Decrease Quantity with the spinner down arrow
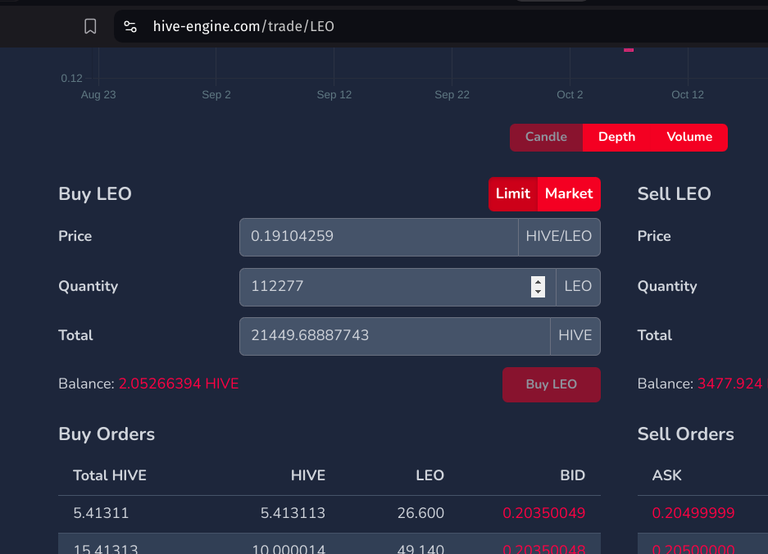This screenshot has height=554, width=768. (x=538, y=292)
